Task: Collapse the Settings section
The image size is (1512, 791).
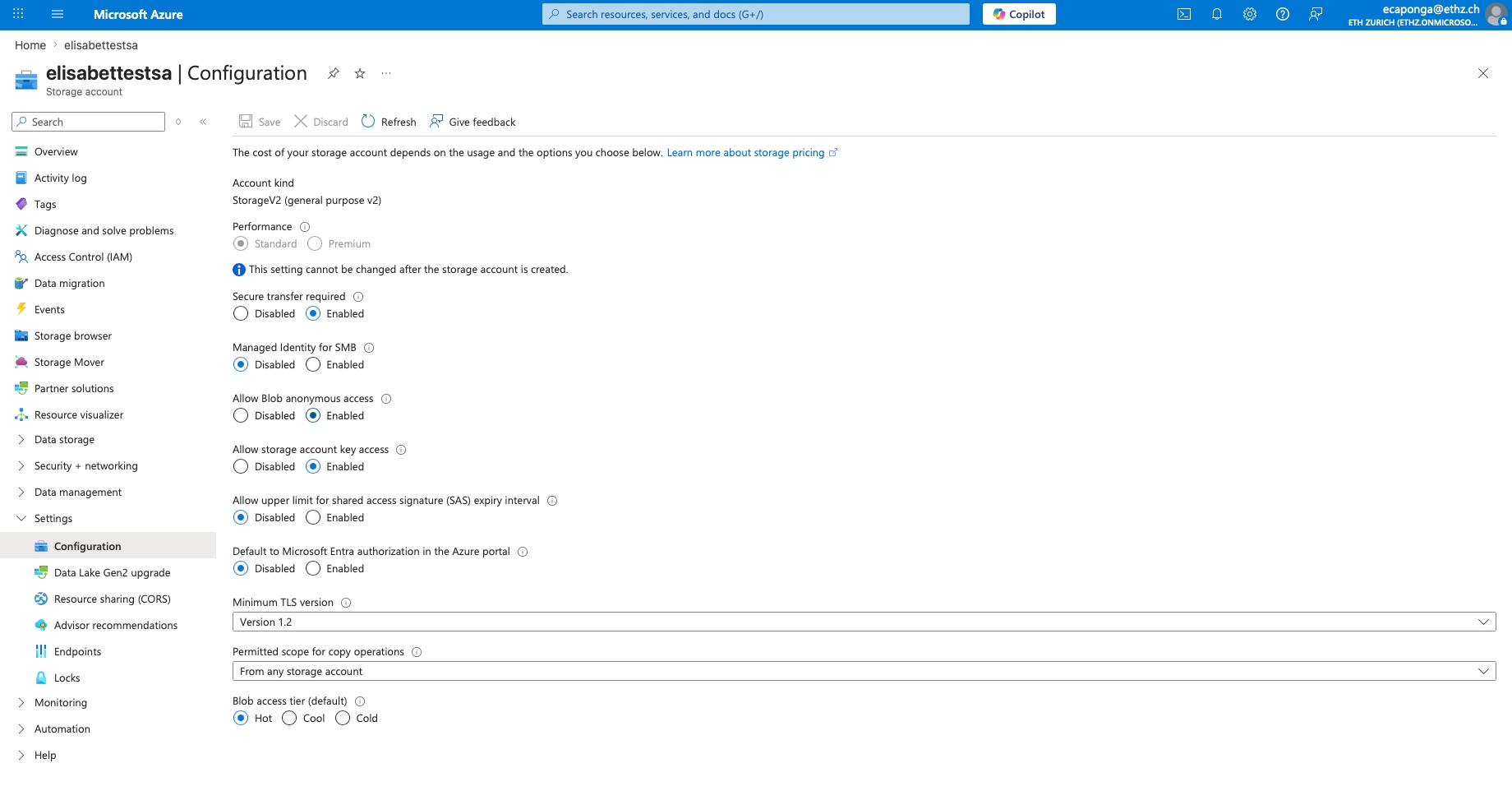Action: tap(21, 519)
